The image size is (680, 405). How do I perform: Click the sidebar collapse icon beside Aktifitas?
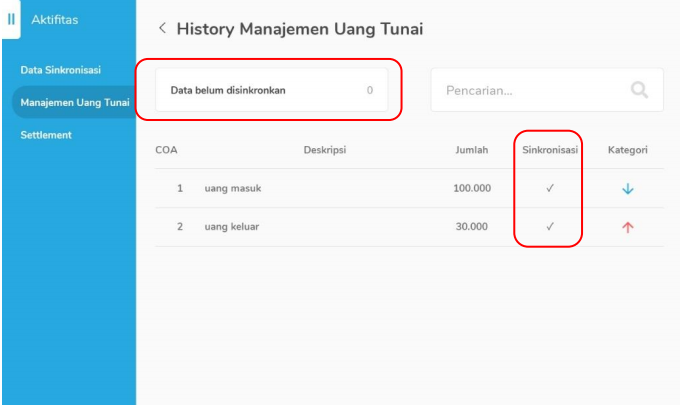(11, 19)
